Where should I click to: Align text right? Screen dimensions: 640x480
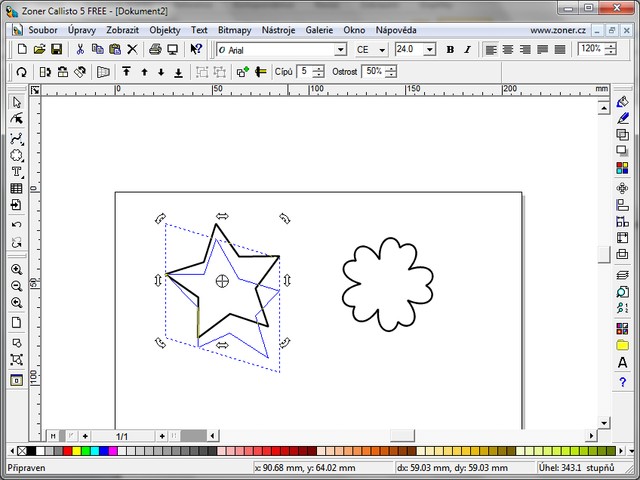525,49
